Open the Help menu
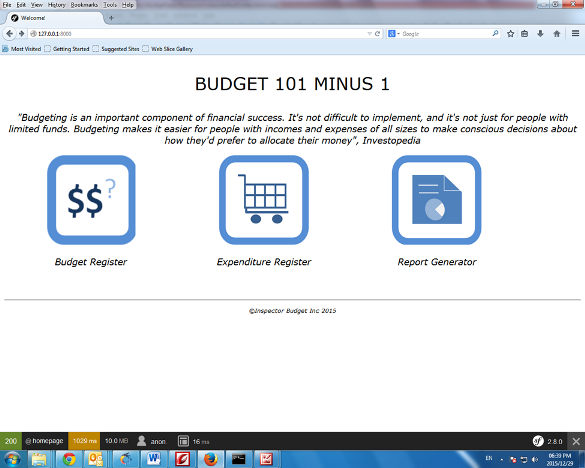Viewport: 585px width, 468px height. pyautogui.click(x=128, y=5)
